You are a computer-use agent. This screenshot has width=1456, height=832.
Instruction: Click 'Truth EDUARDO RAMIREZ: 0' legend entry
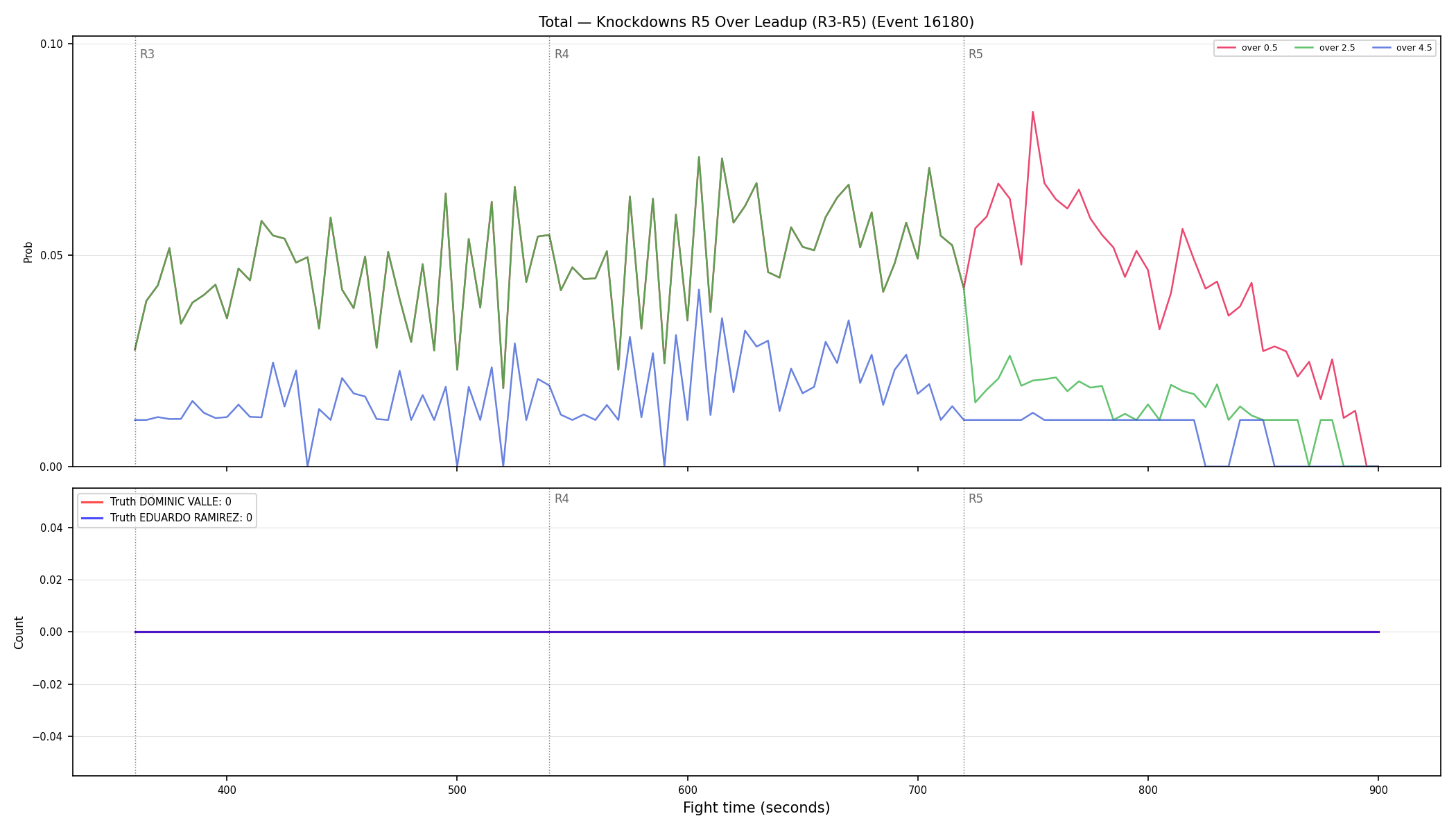[x=167, y=518]
